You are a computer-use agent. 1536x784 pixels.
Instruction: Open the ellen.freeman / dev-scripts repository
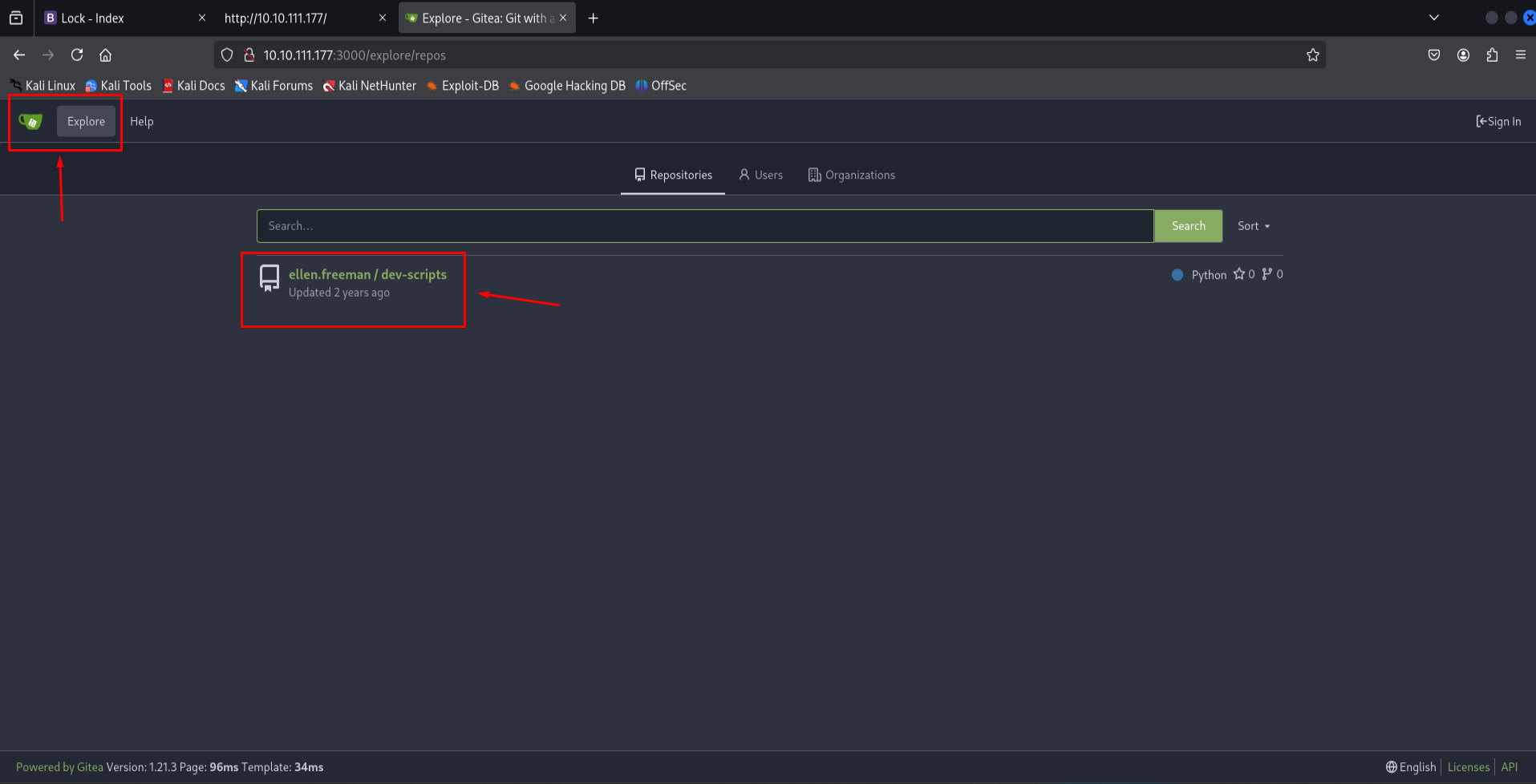367,274
